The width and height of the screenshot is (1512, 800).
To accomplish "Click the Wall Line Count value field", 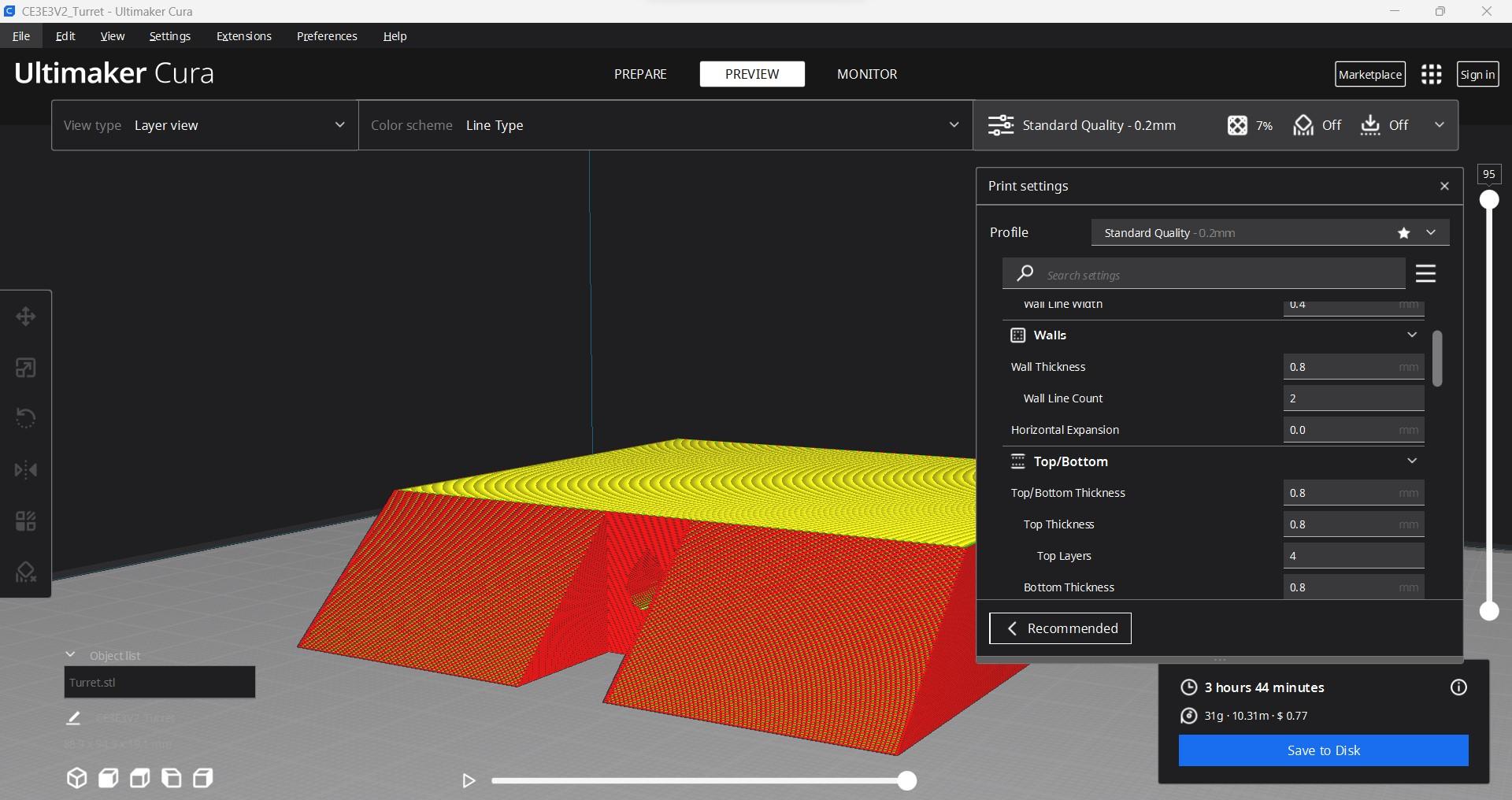I will [x=1353, y=398].
